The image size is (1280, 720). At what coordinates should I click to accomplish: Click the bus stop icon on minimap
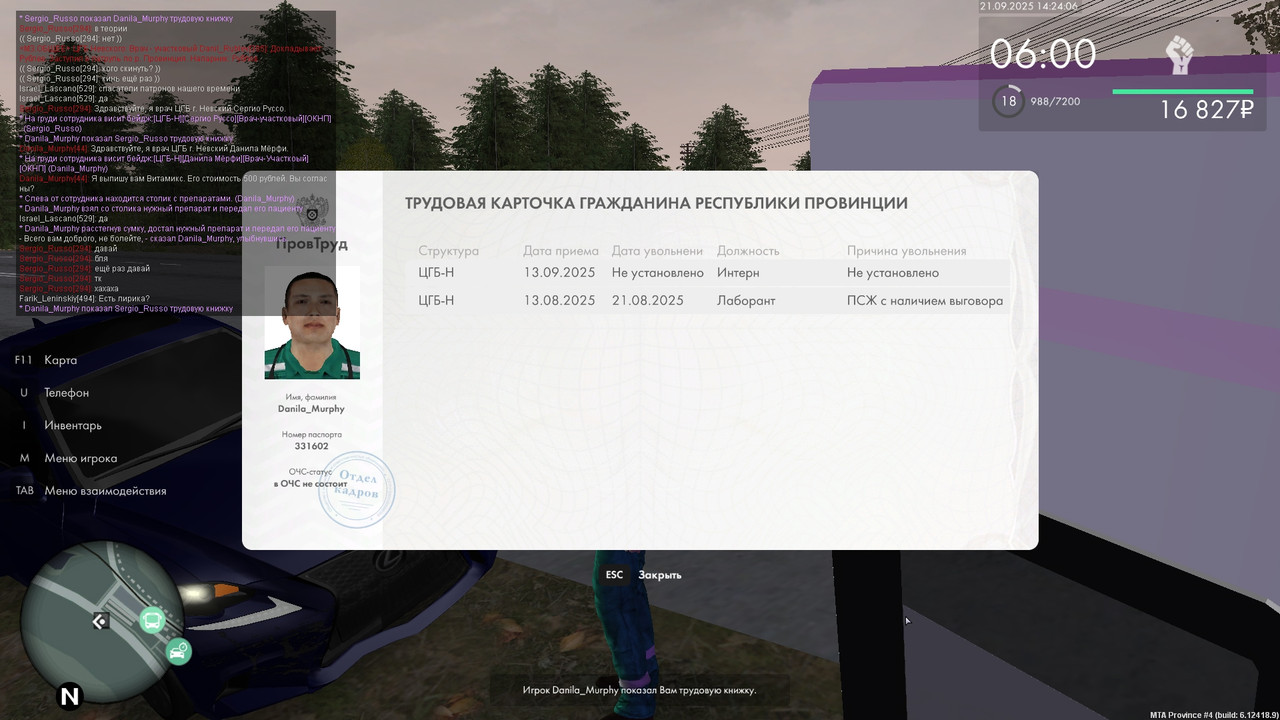(x=152, y=621)
